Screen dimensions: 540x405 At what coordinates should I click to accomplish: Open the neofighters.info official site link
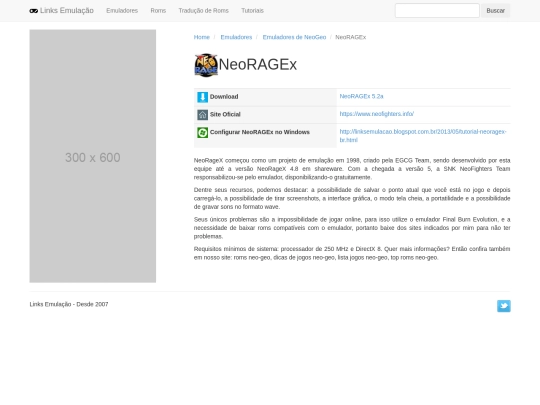377,114
